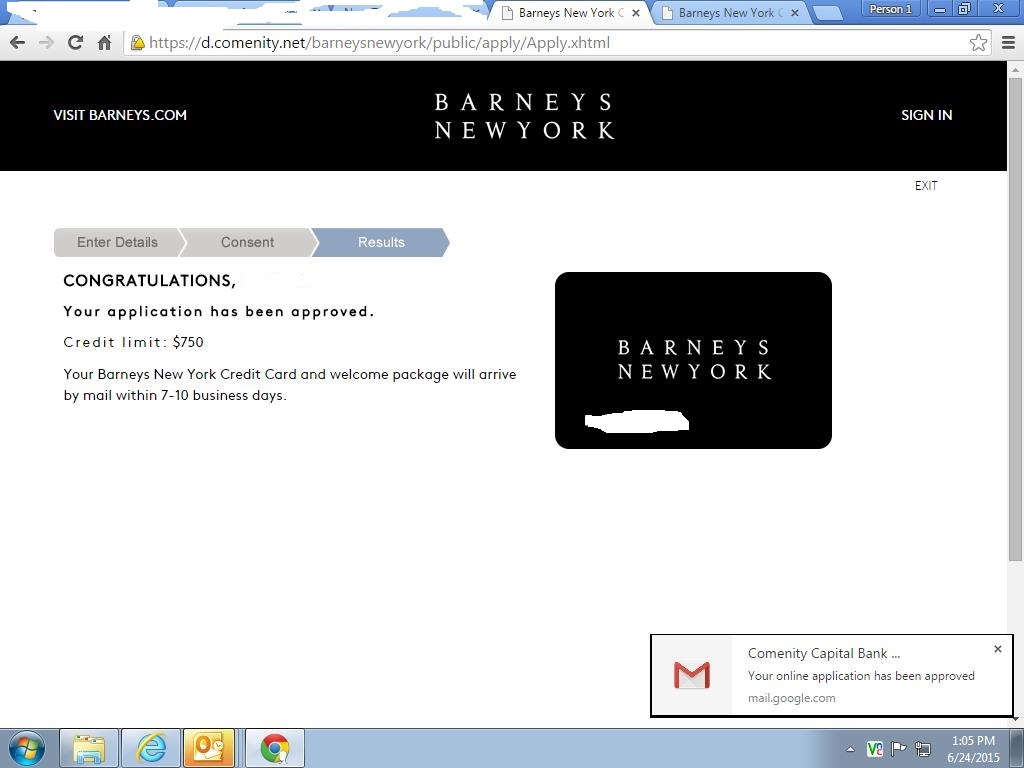Click the Chrome taskbar icon
The width and height of the screenshot is (1024, 768).
pyautogui.click(x=275, y=748)
